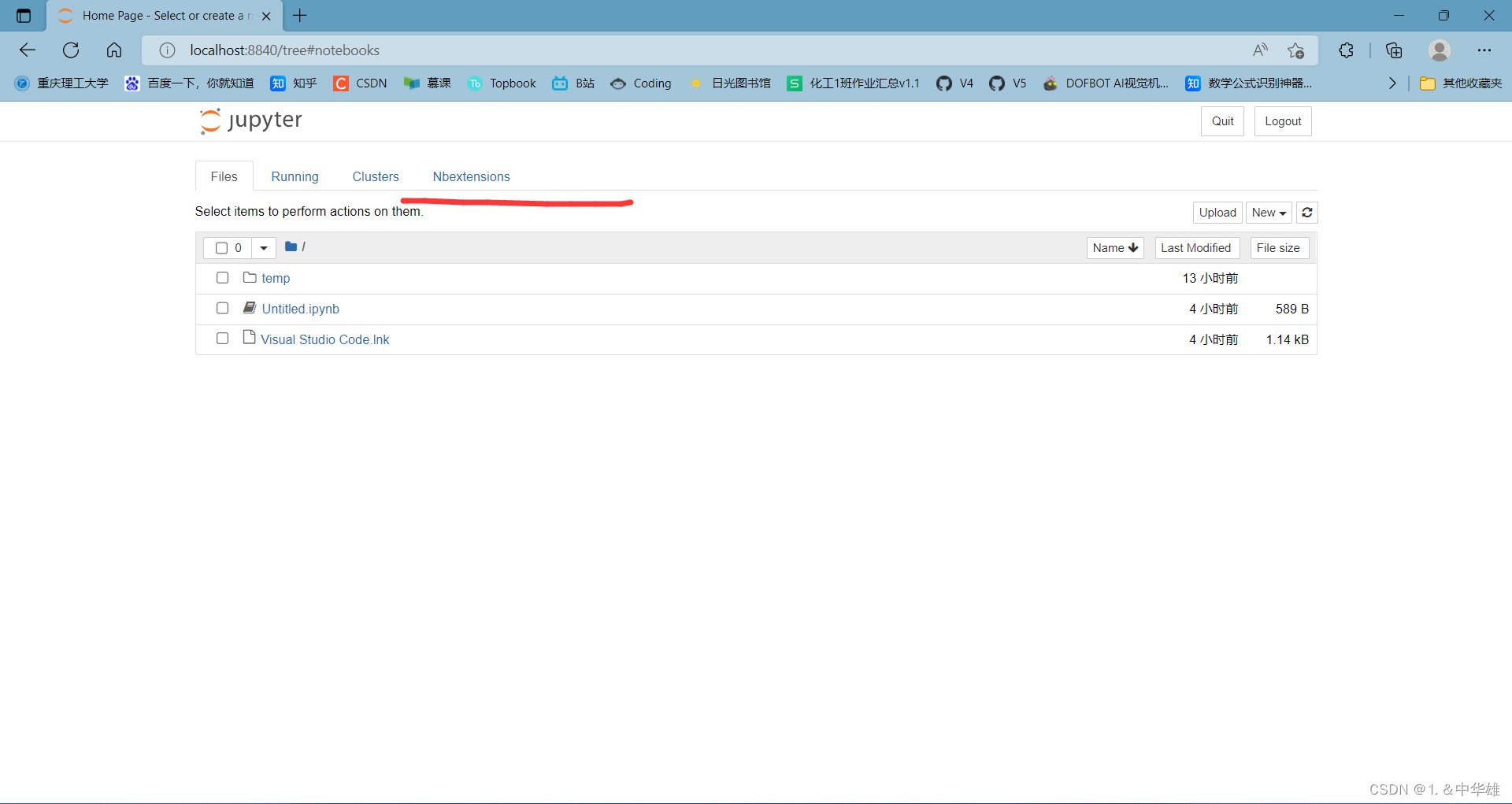1512x804 pixels.
Task: Open the 慕课 bookmark
Action: pos(428,83)
